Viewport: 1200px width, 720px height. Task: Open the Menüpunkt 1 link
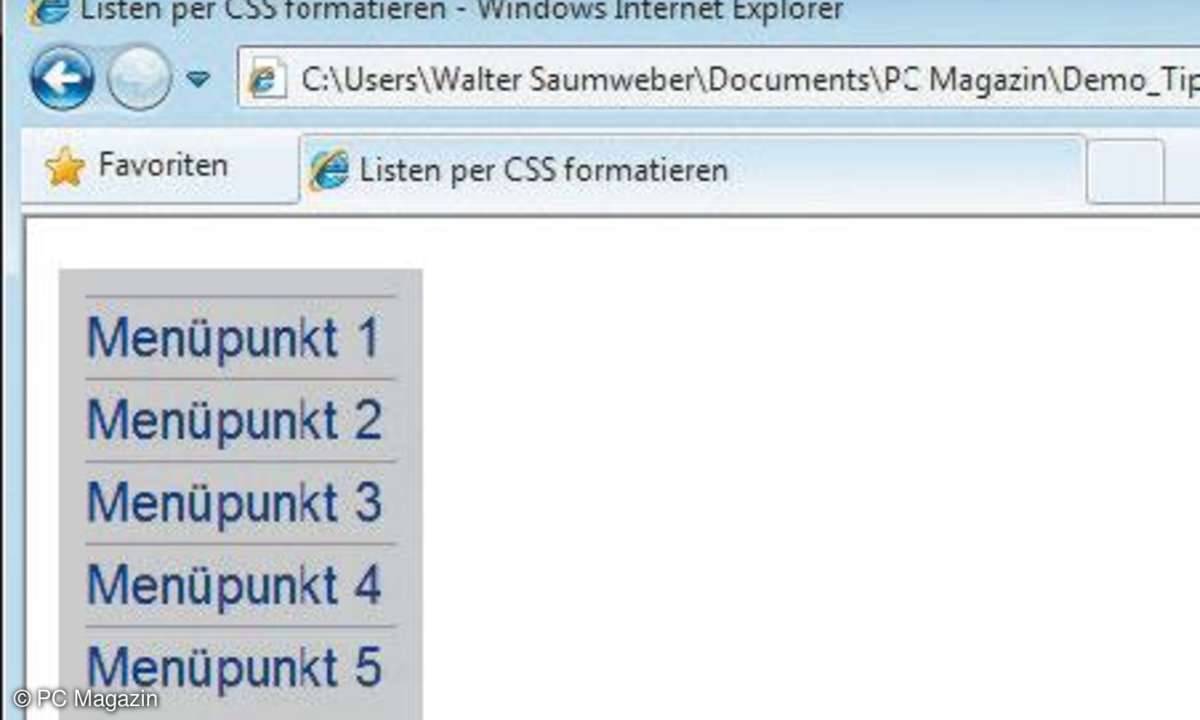(x=233, y=338)
